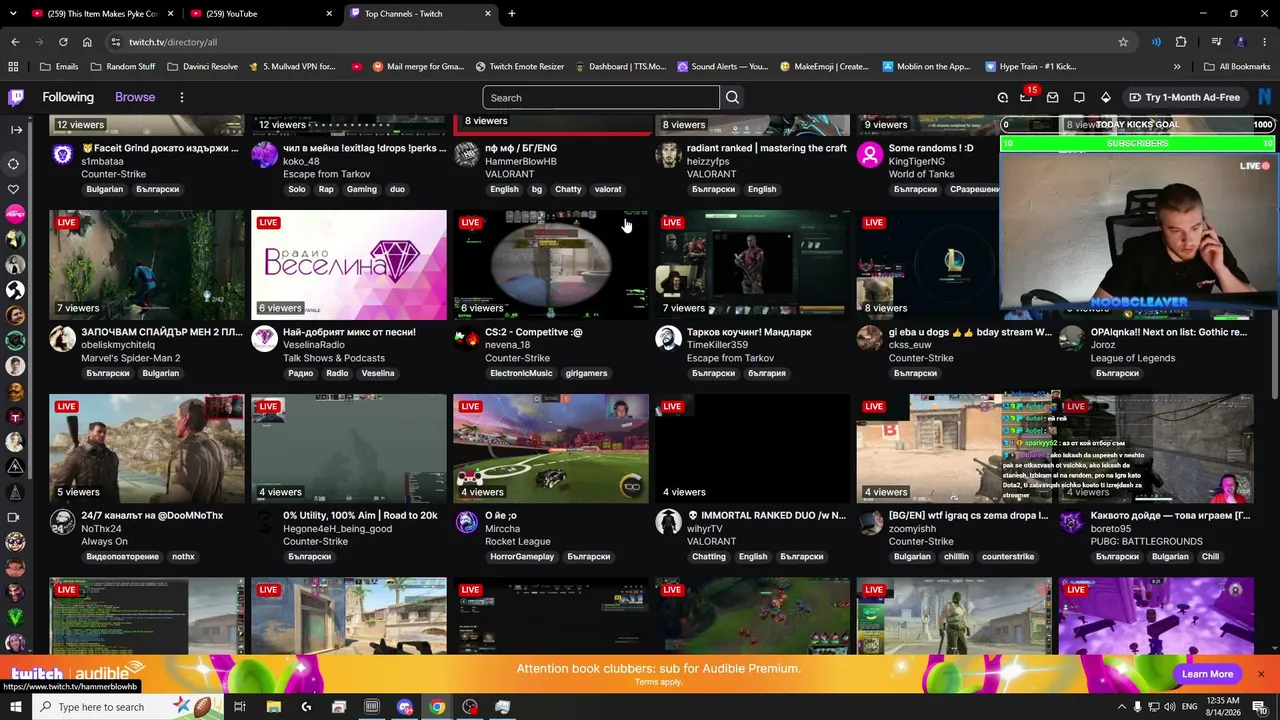This screenshot has height=720, width=1280.
Task: Go to the Twitch home logo
Action: (16, 97)
